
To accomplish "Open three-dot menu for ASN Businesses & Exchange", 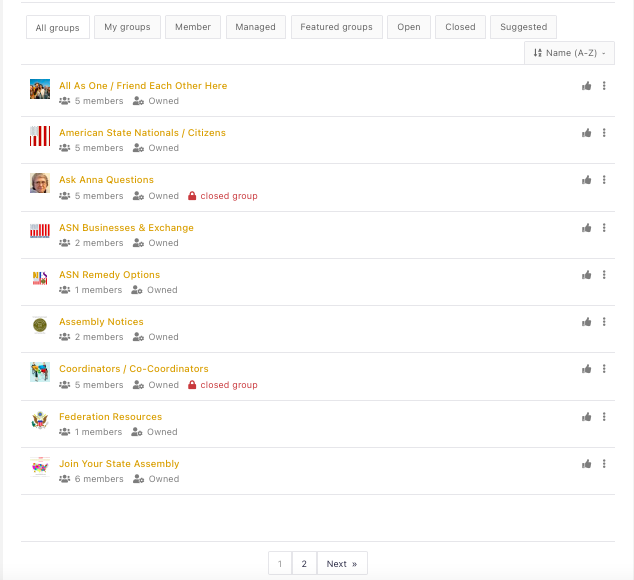I will 604,228.
